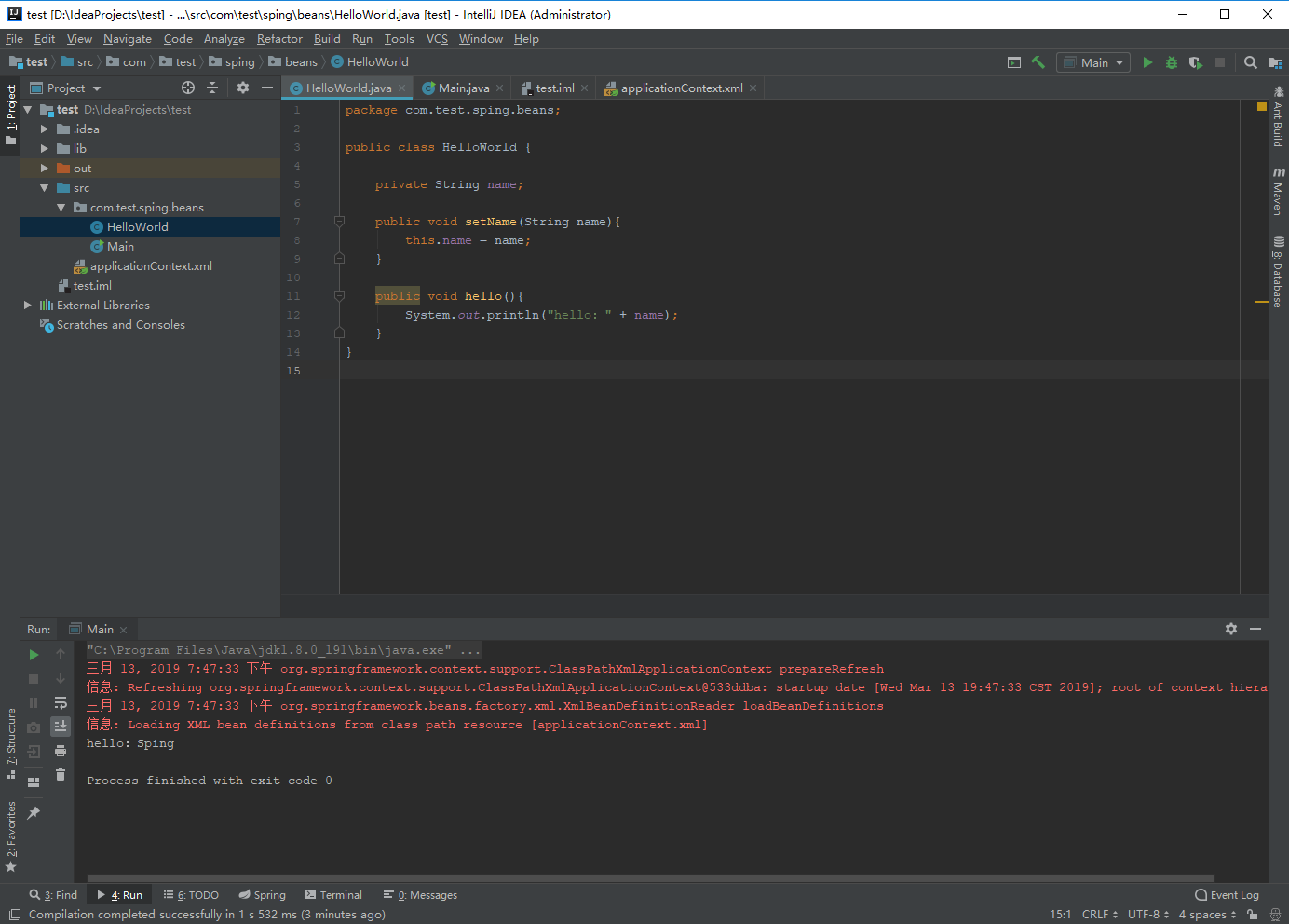This screenshot has height=924, width=1289.
Task: Toggle scroll to end in Run console
Action: coord(61,727)
